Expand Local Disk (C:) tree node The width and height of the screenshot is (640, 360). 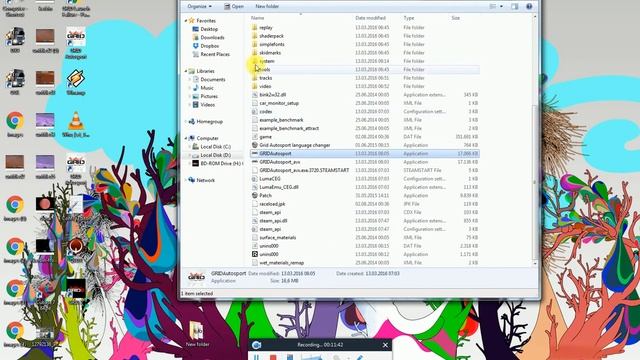point(189,147)
